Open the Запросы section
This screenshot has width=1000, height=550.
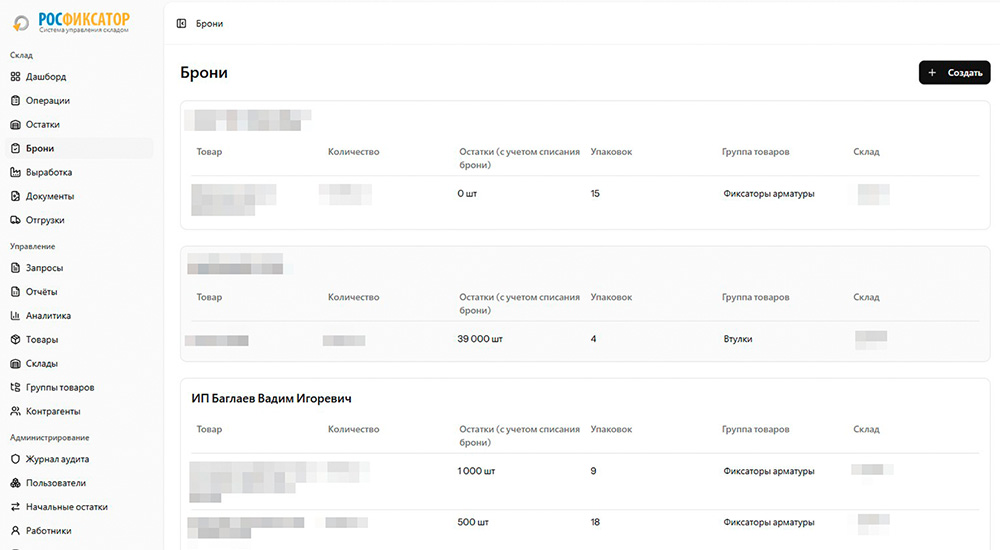(79, 268)
